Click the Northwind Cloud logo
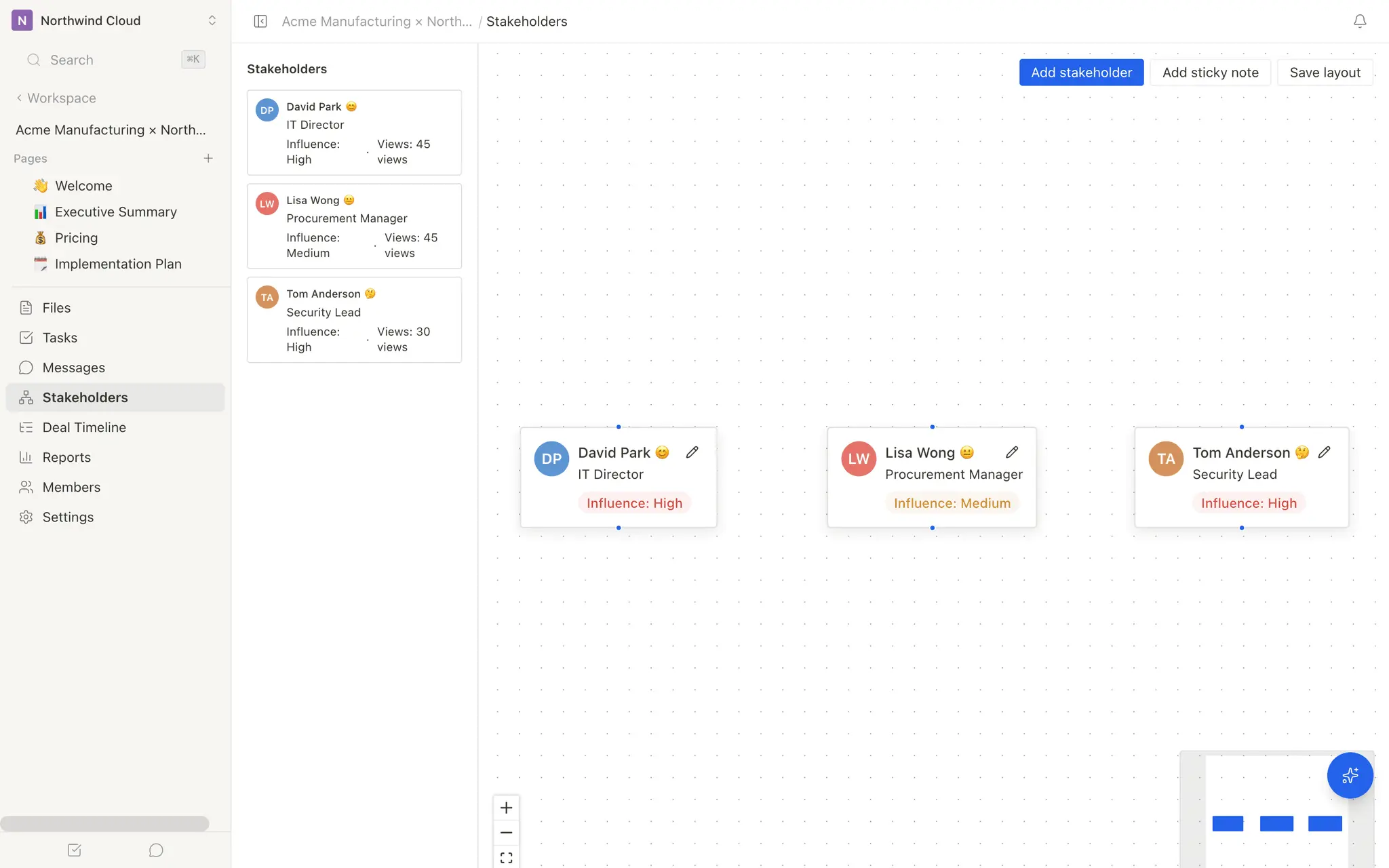1389x868 pixels. (x=22, y=20)
